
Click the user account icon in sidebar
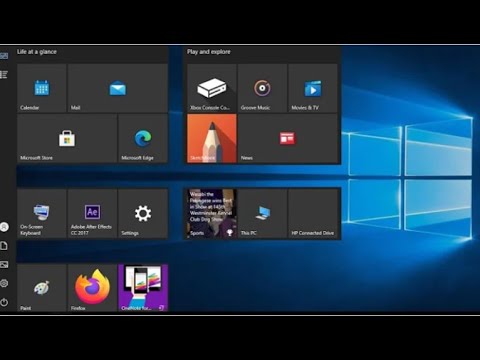4,227
